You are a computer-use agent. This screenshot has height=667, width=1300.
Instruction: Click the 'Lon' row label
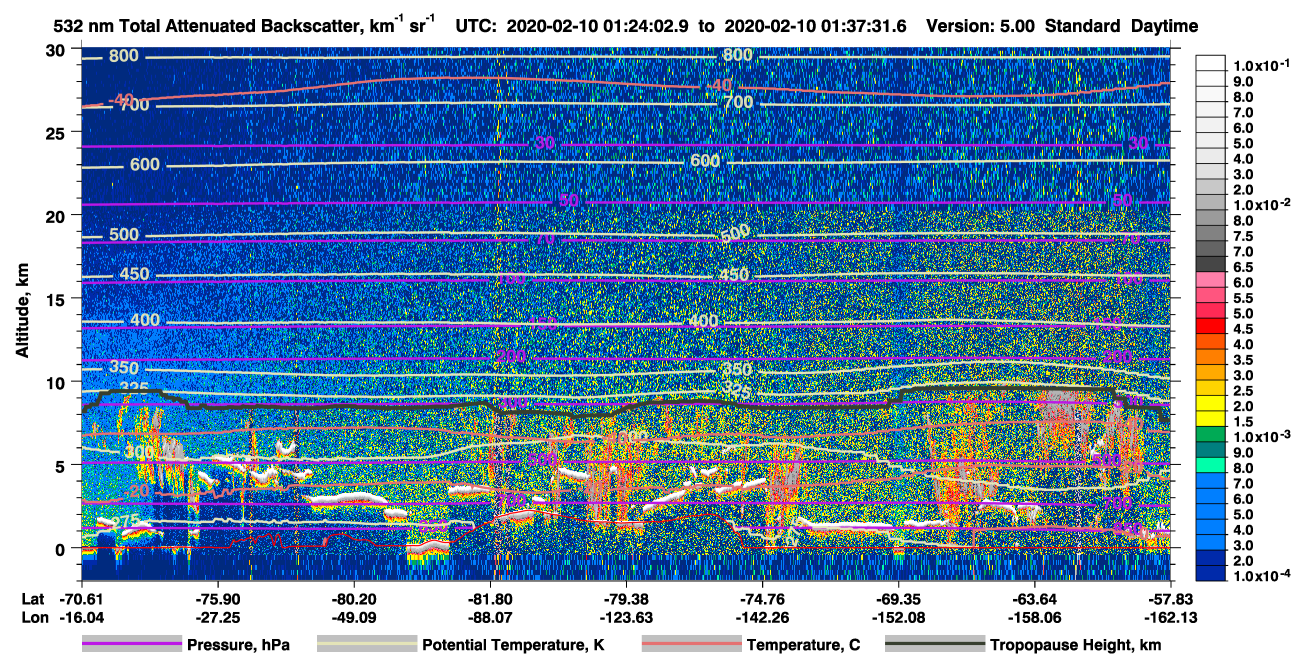pos(33,617)
